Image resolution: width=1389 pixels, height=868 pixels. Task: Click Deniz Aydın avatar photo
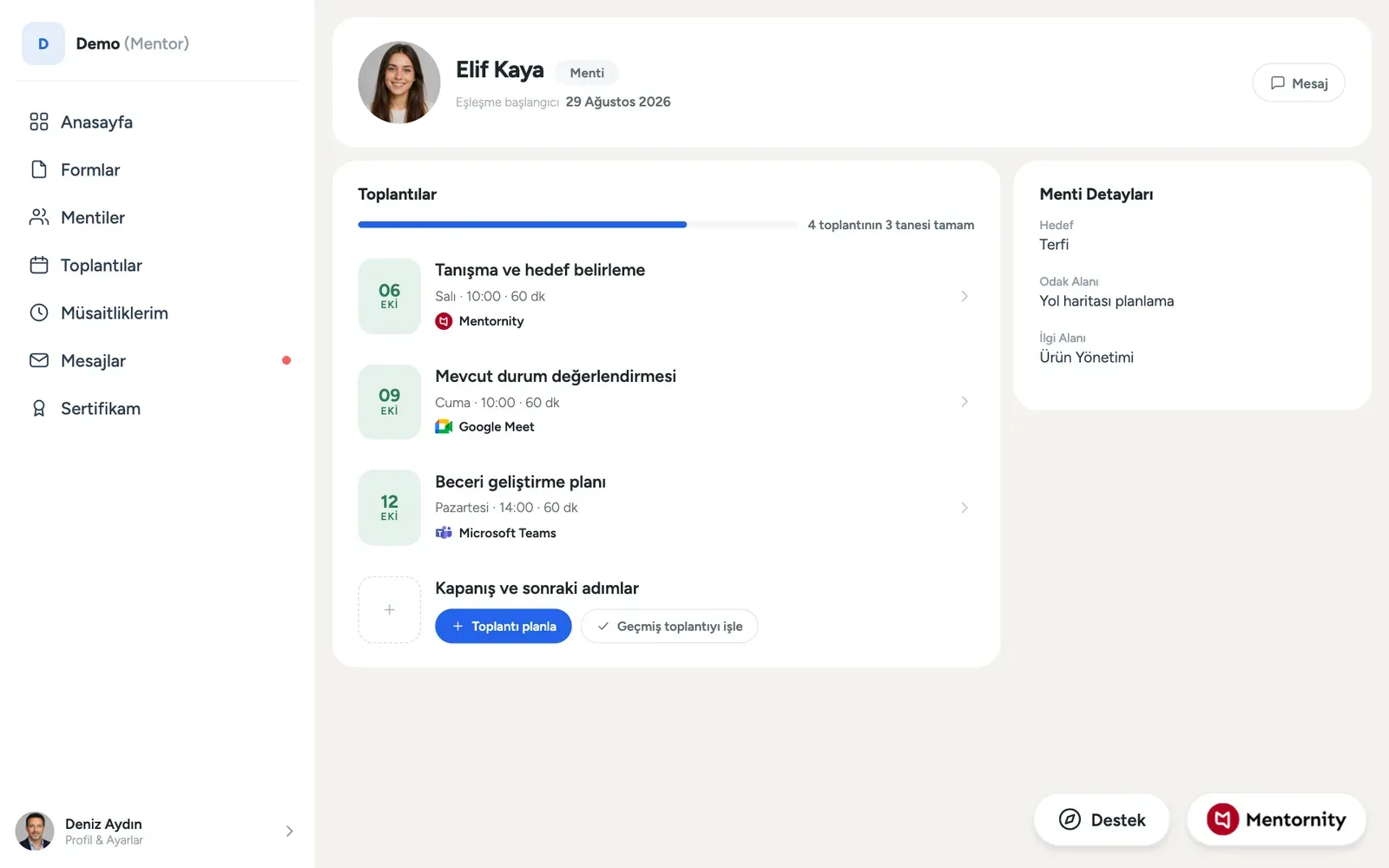(35, 832)
